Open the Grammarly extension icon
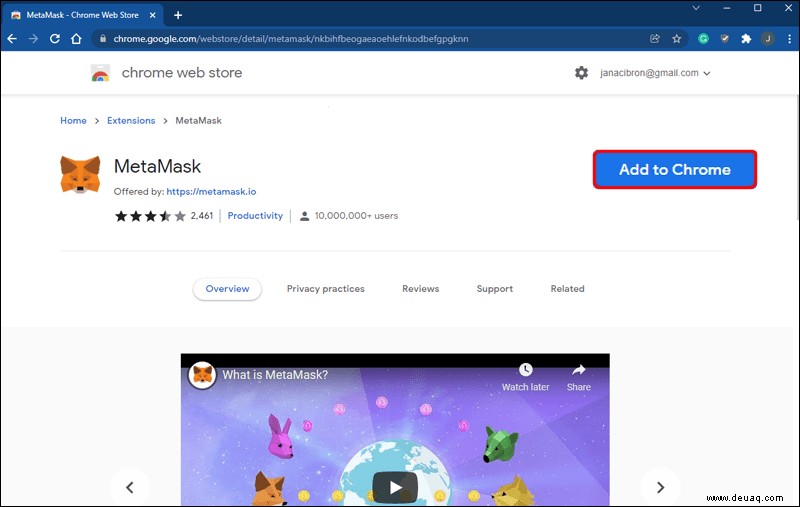The image size is (800, 507). [x=703, y=39]
